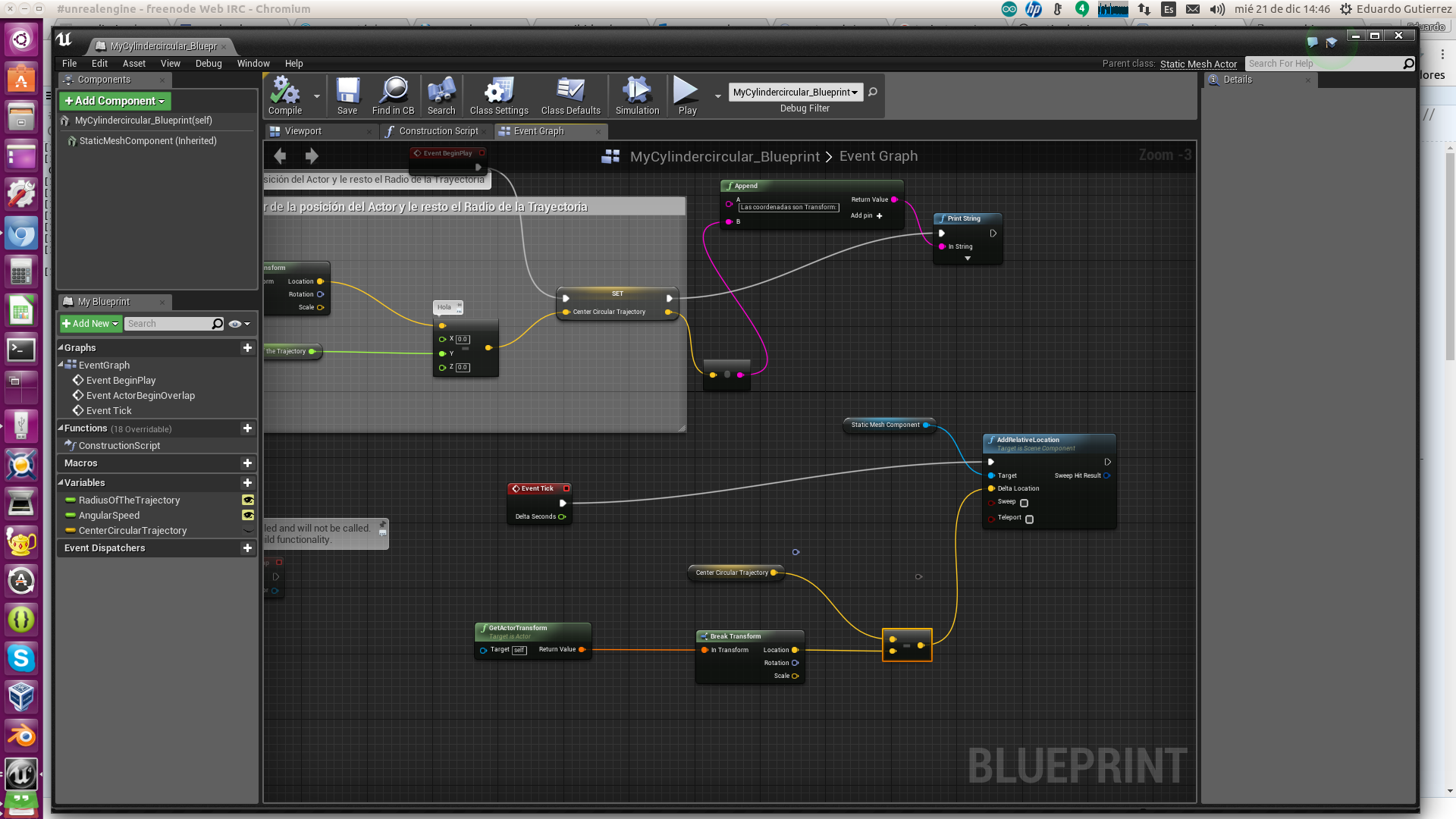Viewport: 1456px width, 819px height.
Task: Start Simulation mode
Action: pos(637,96)
